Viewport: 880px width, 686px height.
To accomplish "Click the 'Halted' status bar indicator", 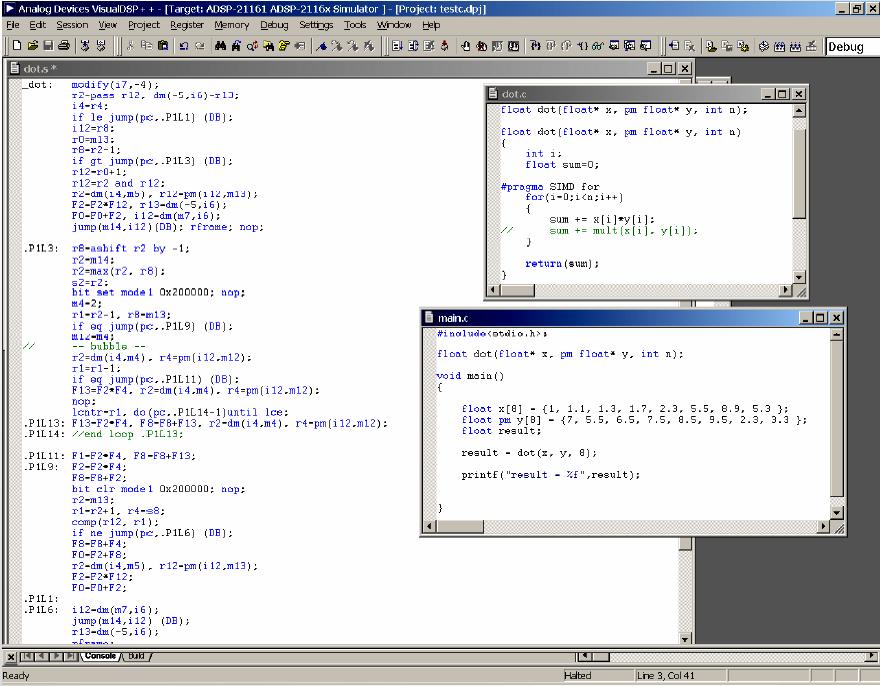I will [578, 675].
